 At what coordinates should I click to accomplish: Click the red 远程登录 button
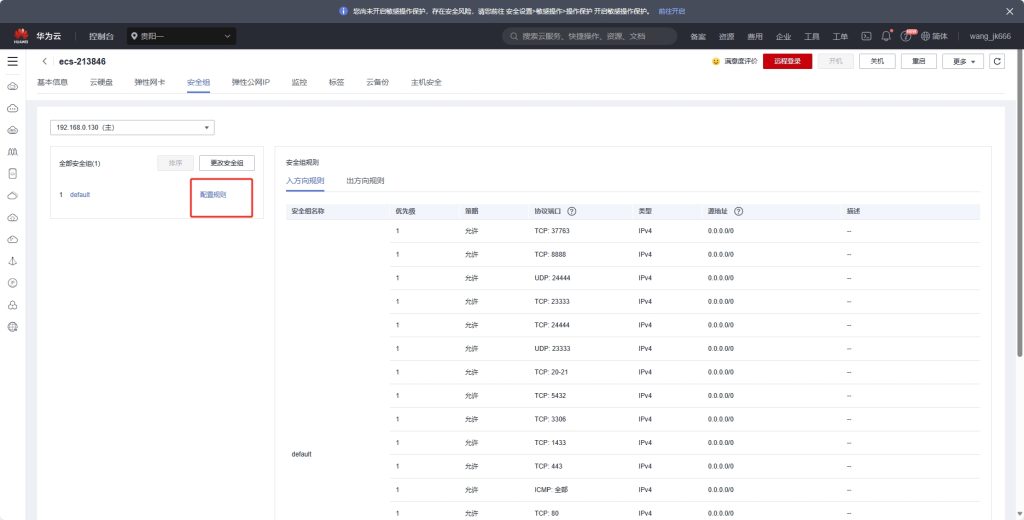788,61
